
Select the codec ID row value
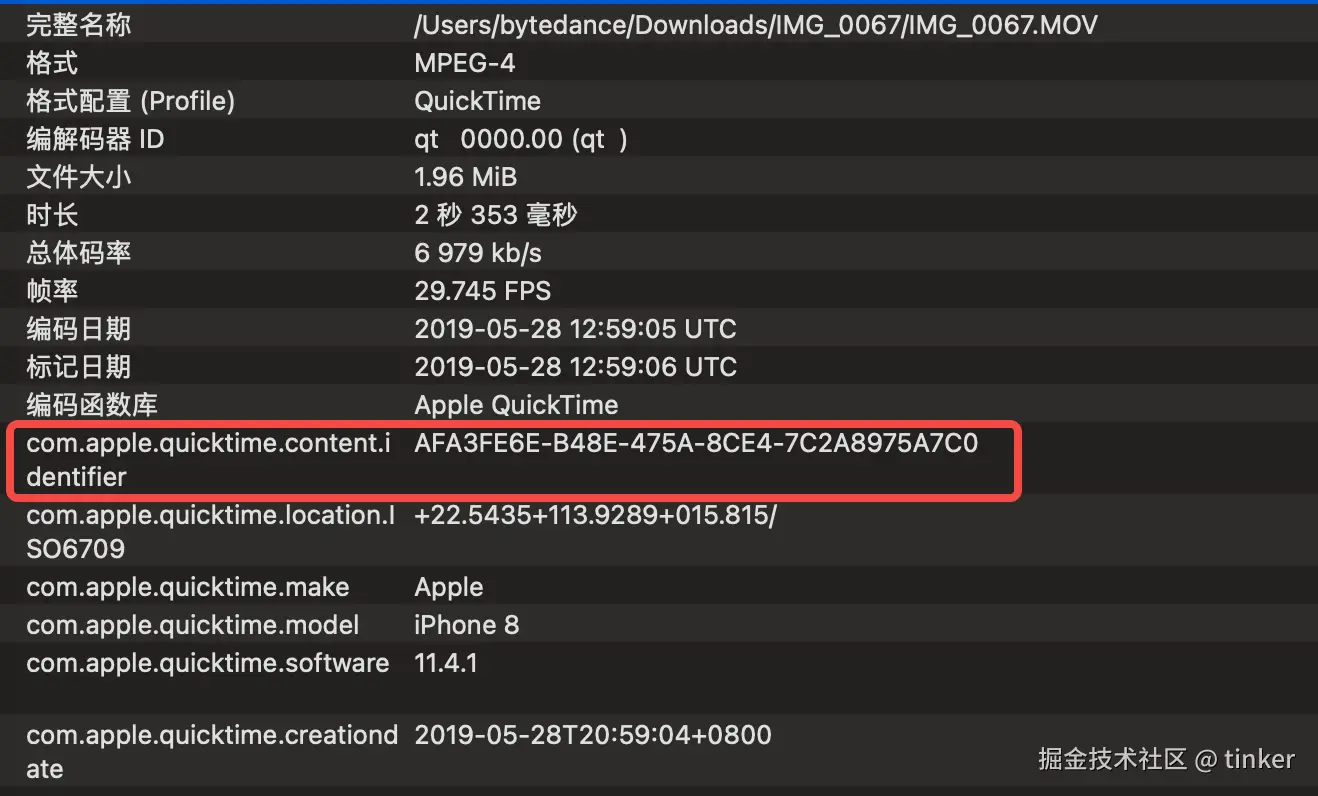coord(520,139)
